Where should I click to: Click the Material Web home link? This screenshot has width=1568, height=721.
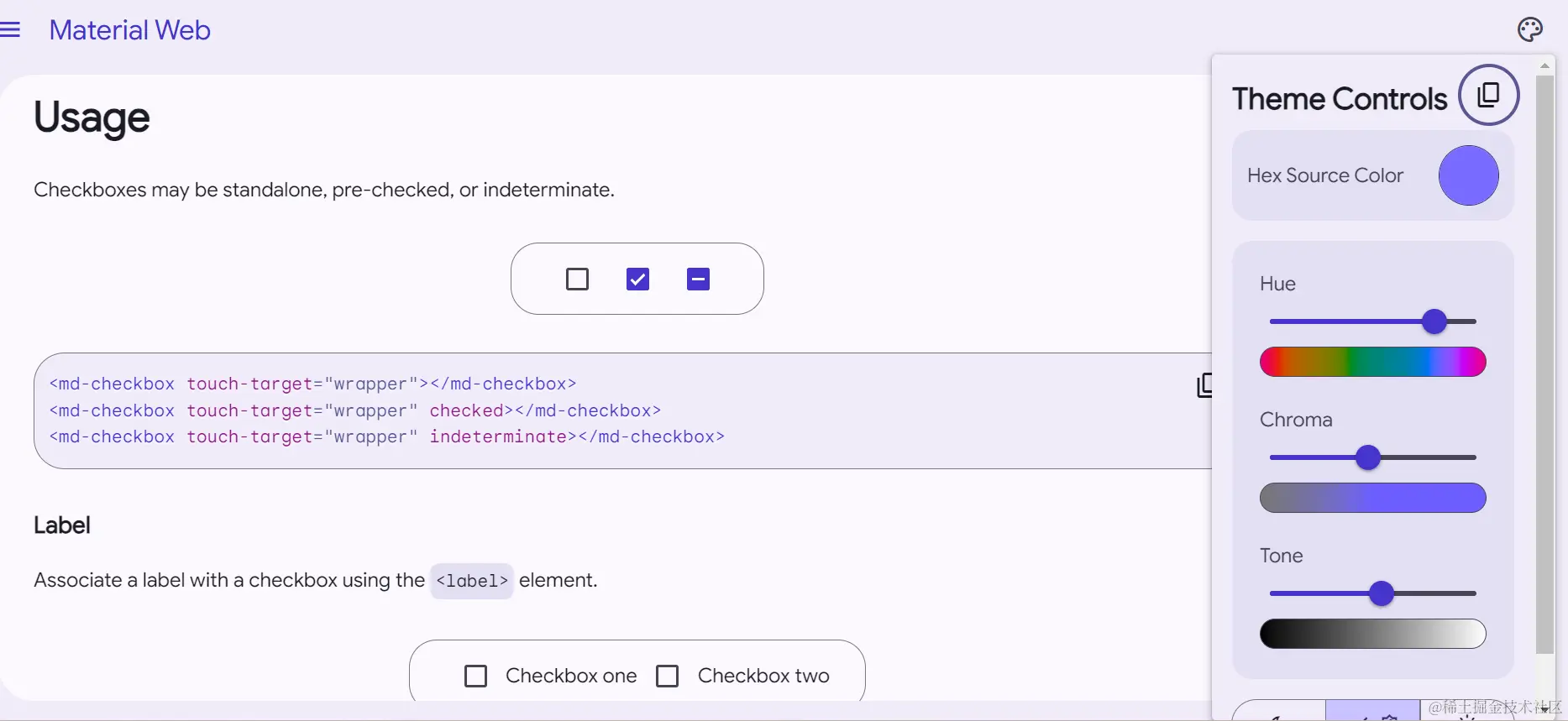(x=129, y=30)
